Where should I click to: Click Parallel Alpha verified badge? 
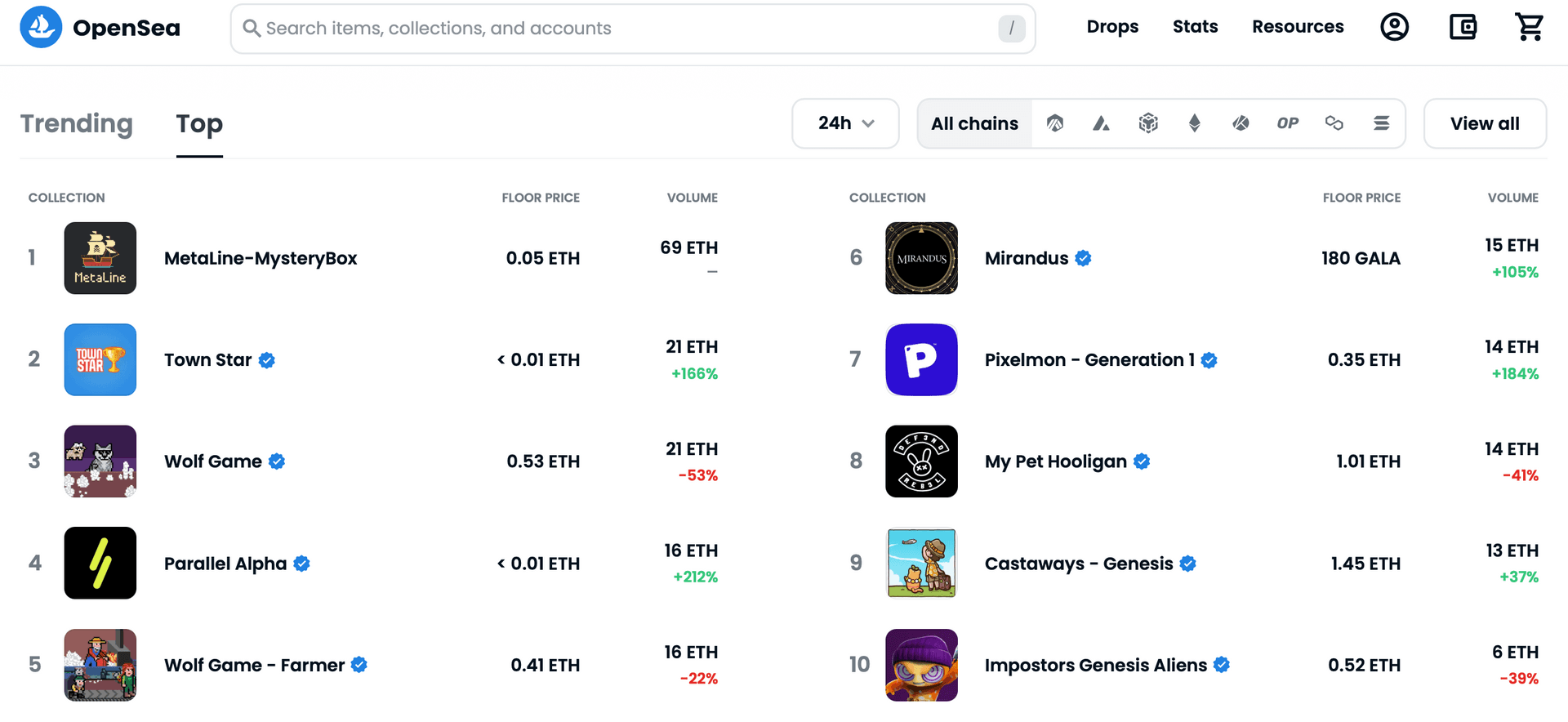(x=301, y=564)
